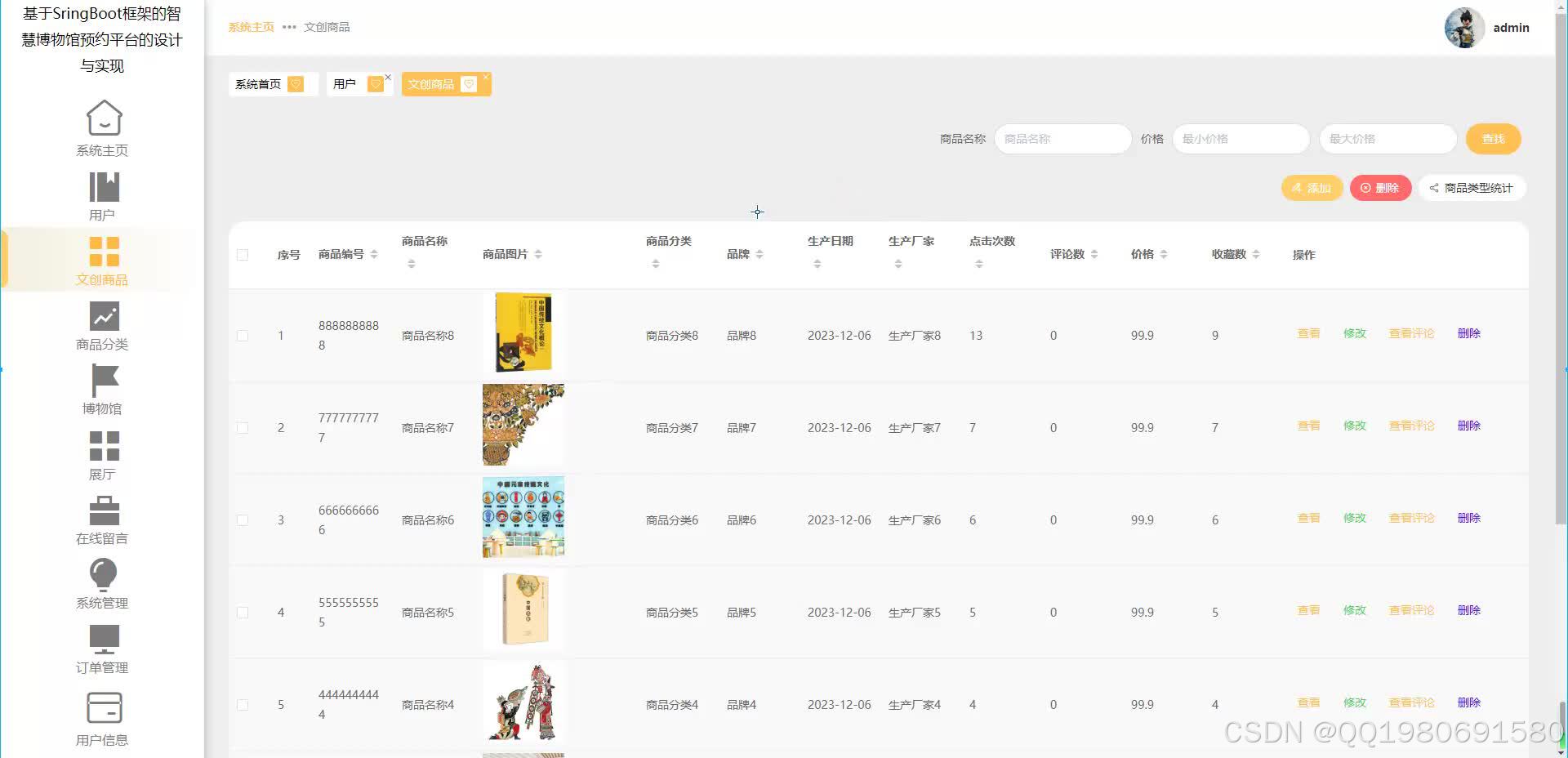Click the shield icon on 文创商品 tab
The height and width of the screenshot is (758, 1568).
pos(469,84)
